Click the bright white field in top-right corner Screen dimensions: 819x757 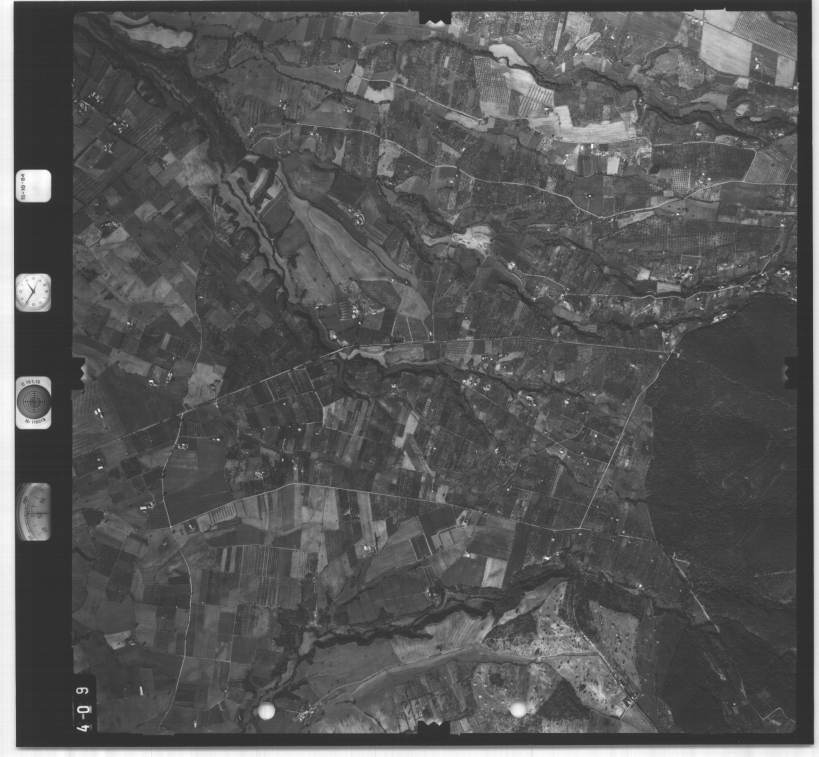tap(725, 47)
